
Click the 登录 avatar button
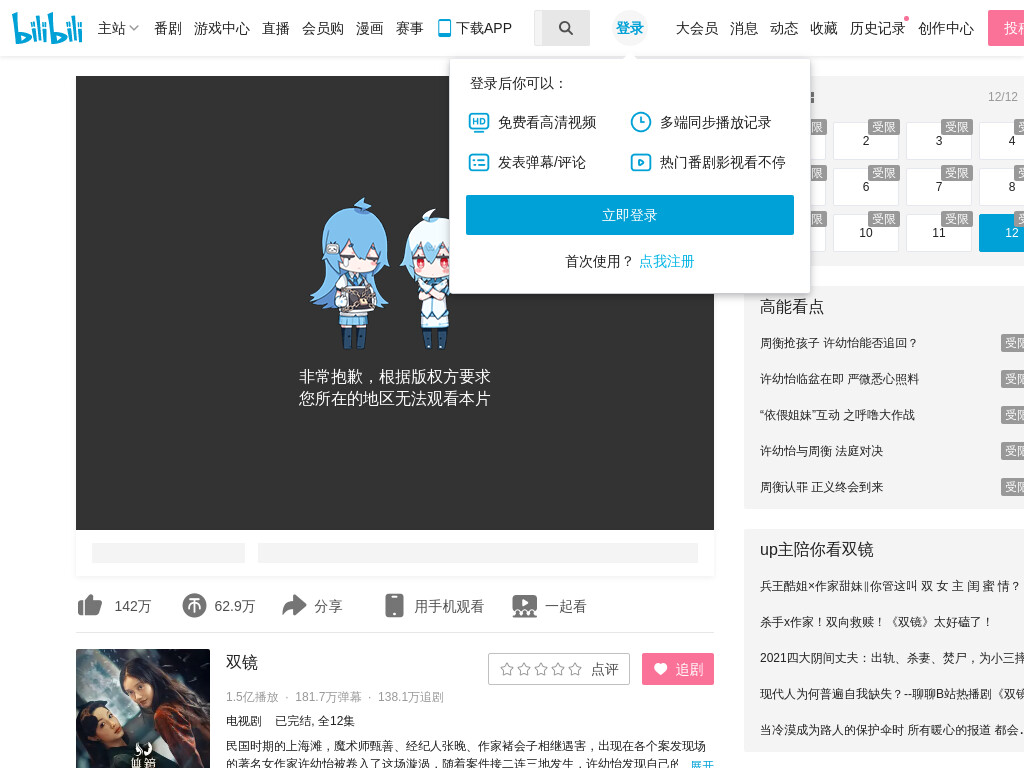click(630, 28)
